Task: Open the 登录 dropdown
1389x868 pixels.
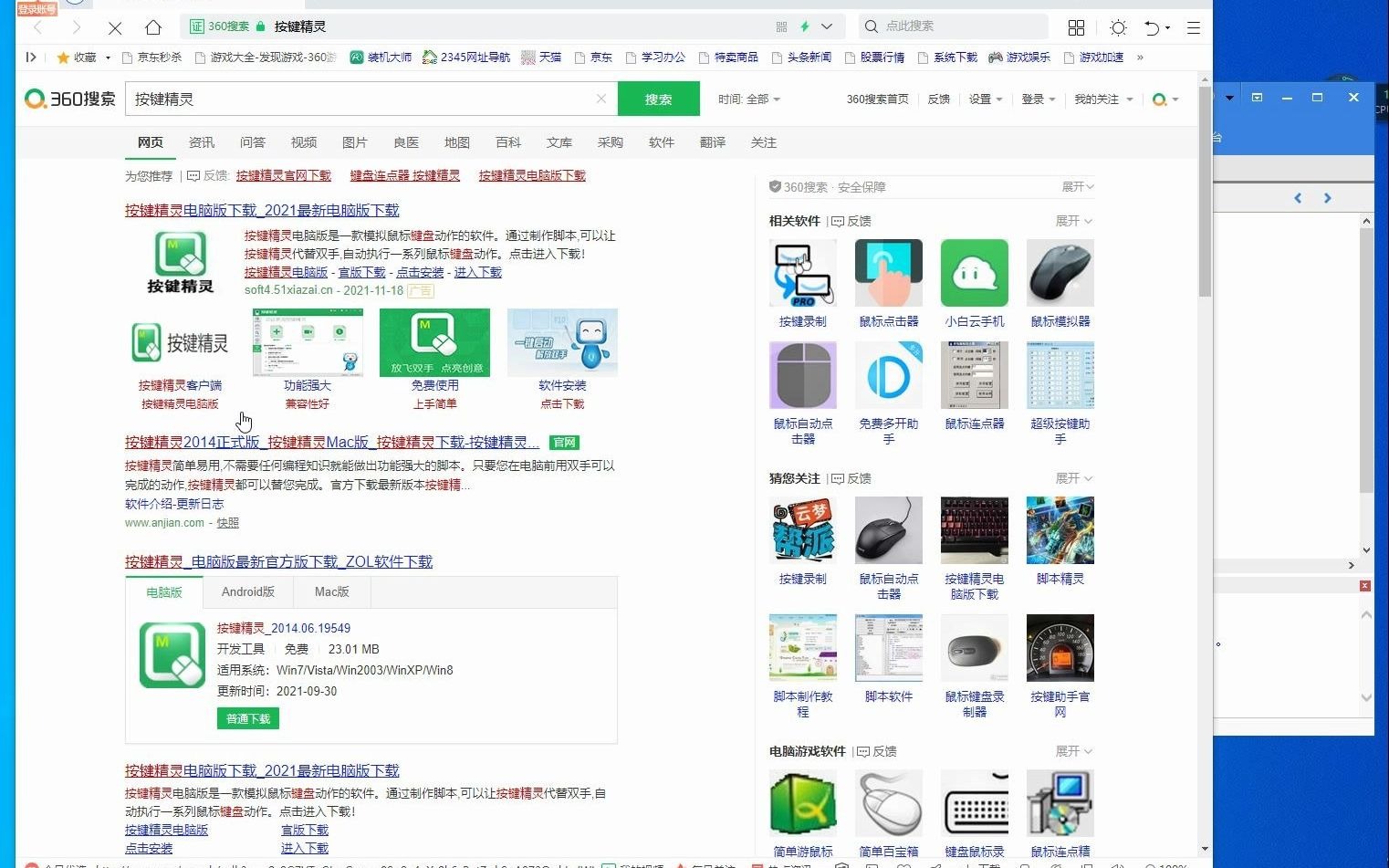Action: 1039,99
